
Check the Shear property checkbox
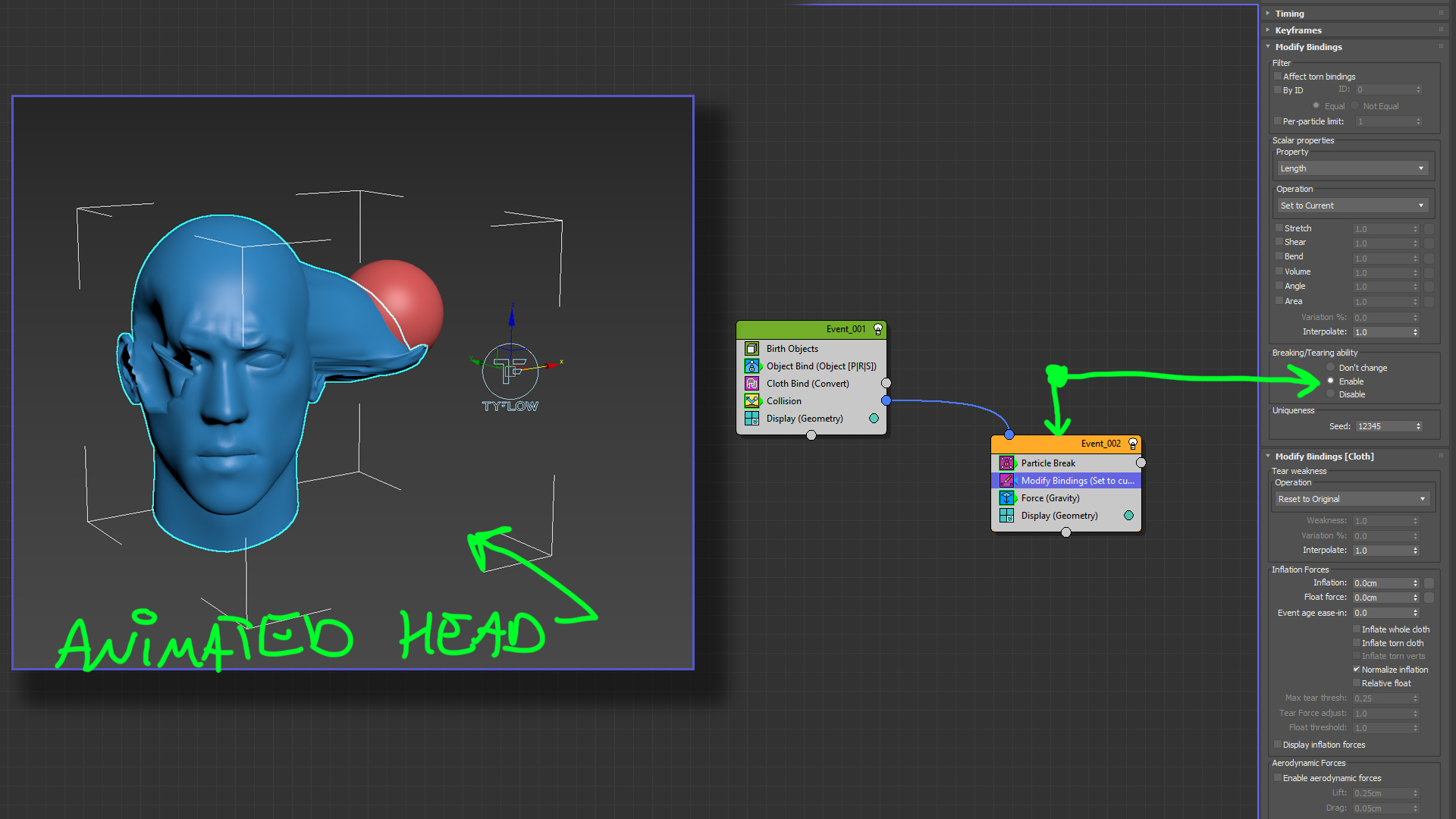1279,242
